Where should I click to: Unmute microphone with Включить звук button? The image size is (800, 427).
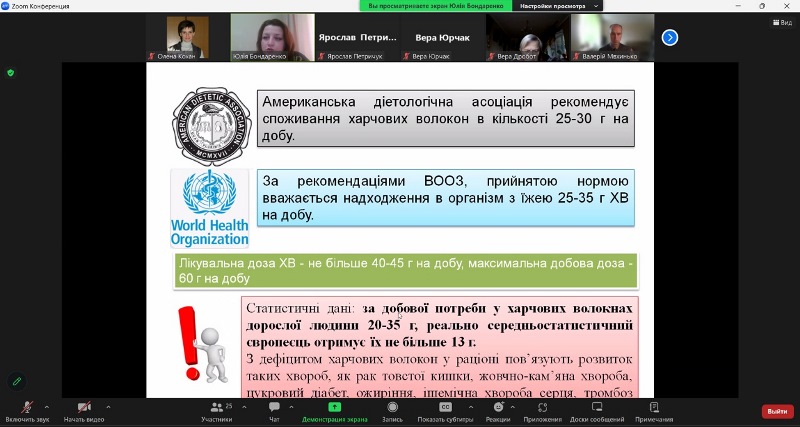point(27,412)
